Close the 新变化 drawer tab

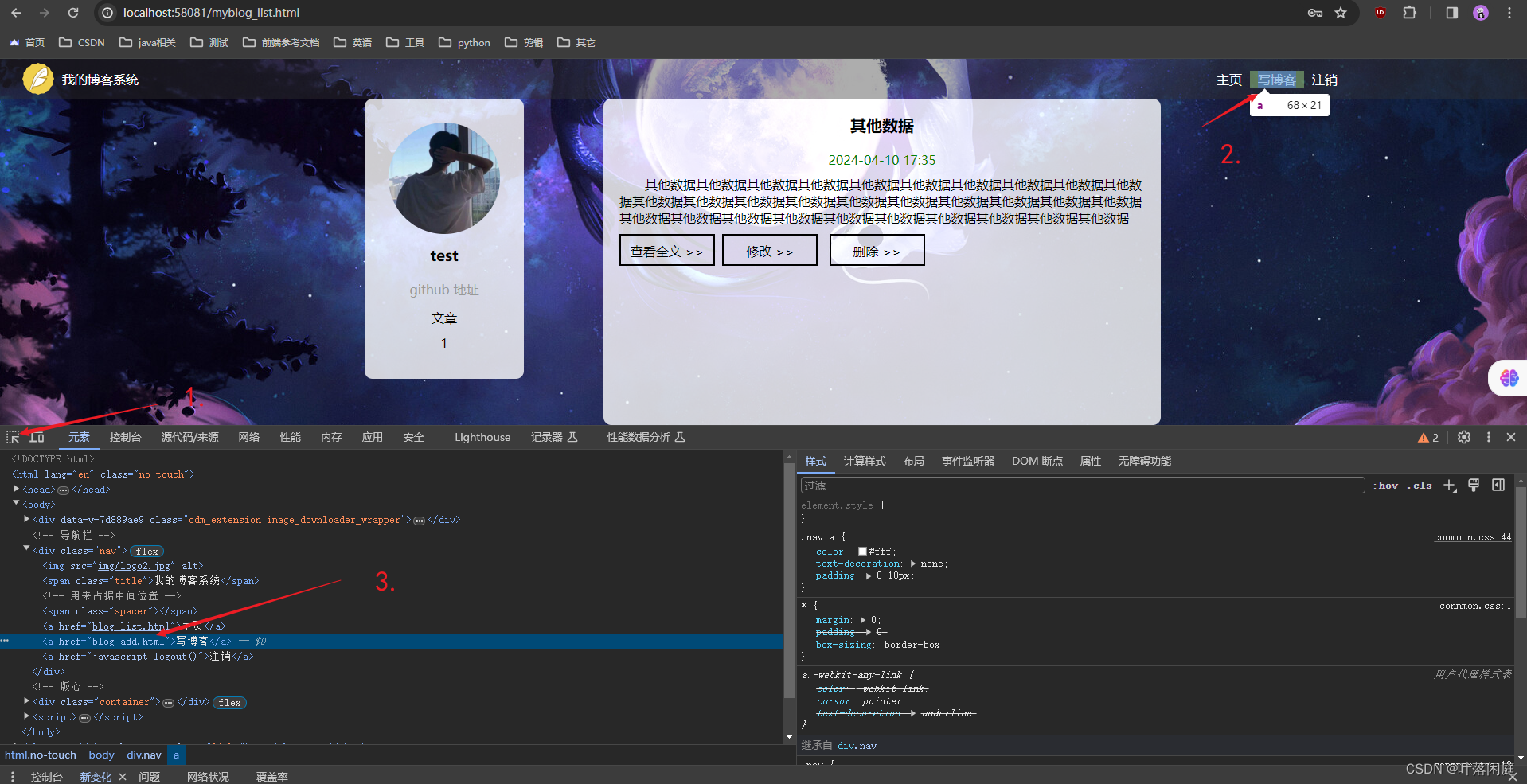point(123,777)
